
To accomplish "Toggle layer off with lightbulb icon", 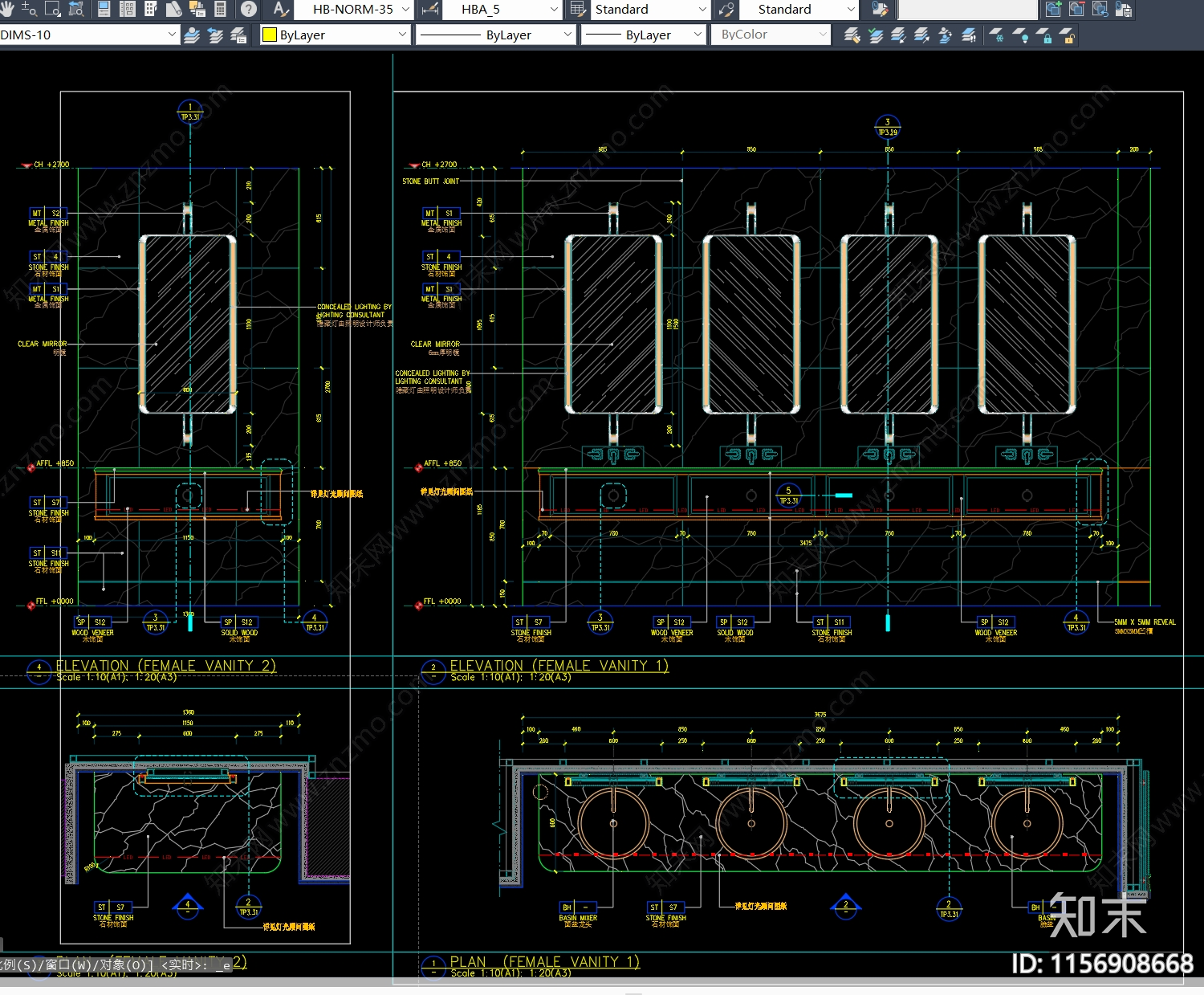I will point(1021,35).
